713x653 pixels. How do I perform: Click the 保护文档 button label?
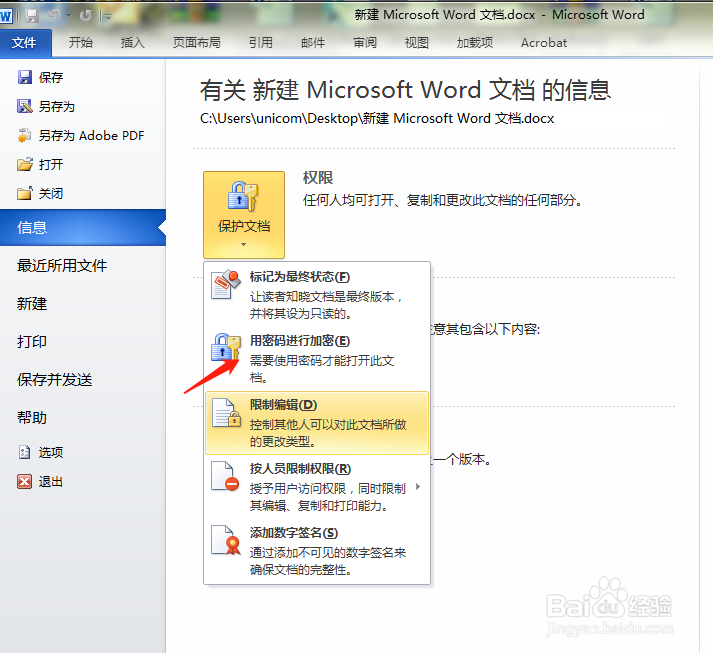tap(244, 226)
